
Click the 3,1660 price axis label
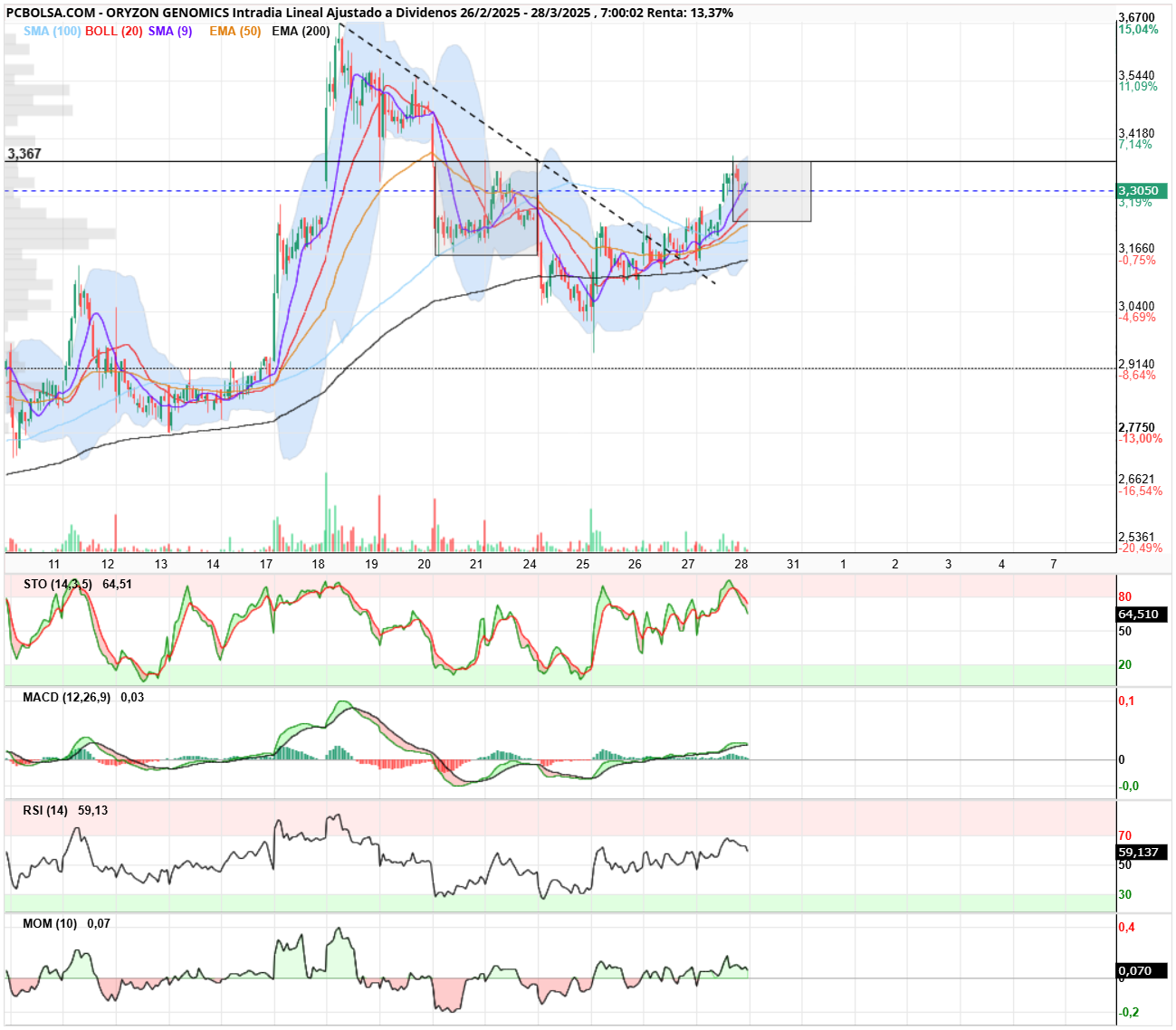(x=1136, y=248)
